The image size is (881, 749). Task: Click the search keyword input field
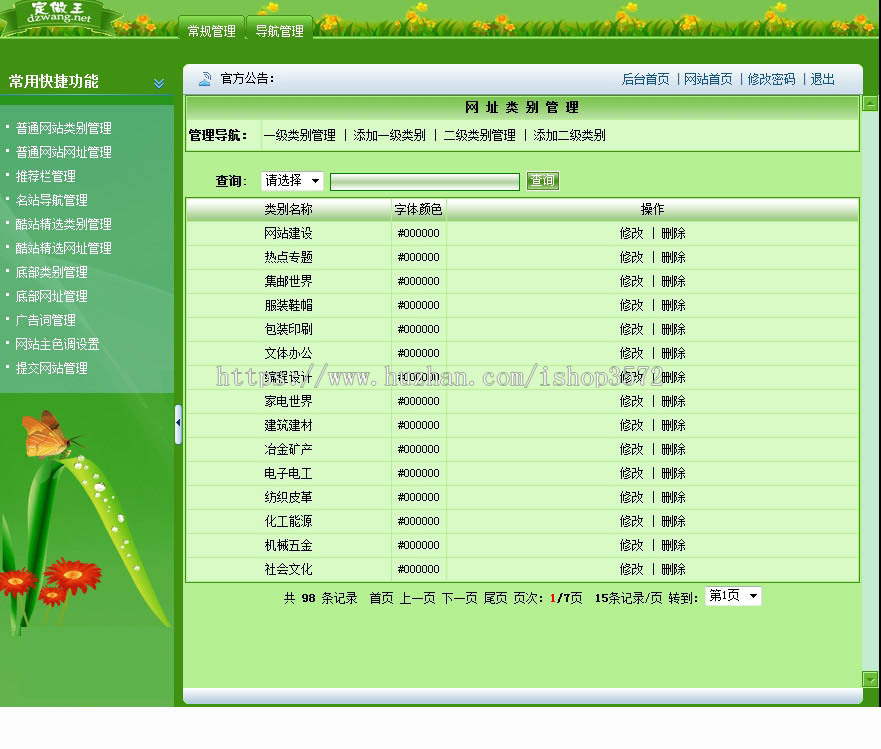(x=425, y=181)
